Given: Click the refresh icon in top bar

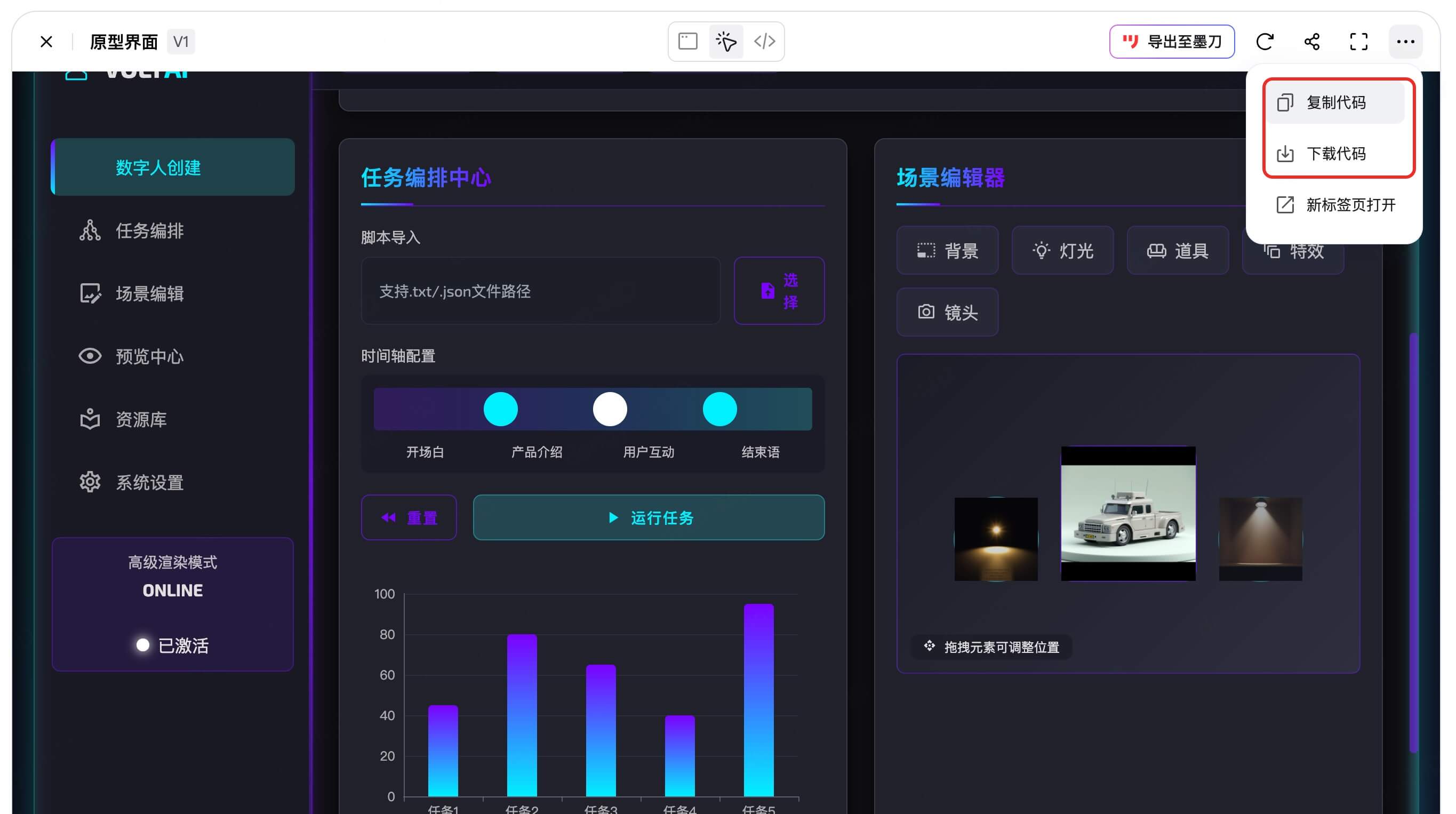Looking at the screenshot, I should pos(1265,41).
